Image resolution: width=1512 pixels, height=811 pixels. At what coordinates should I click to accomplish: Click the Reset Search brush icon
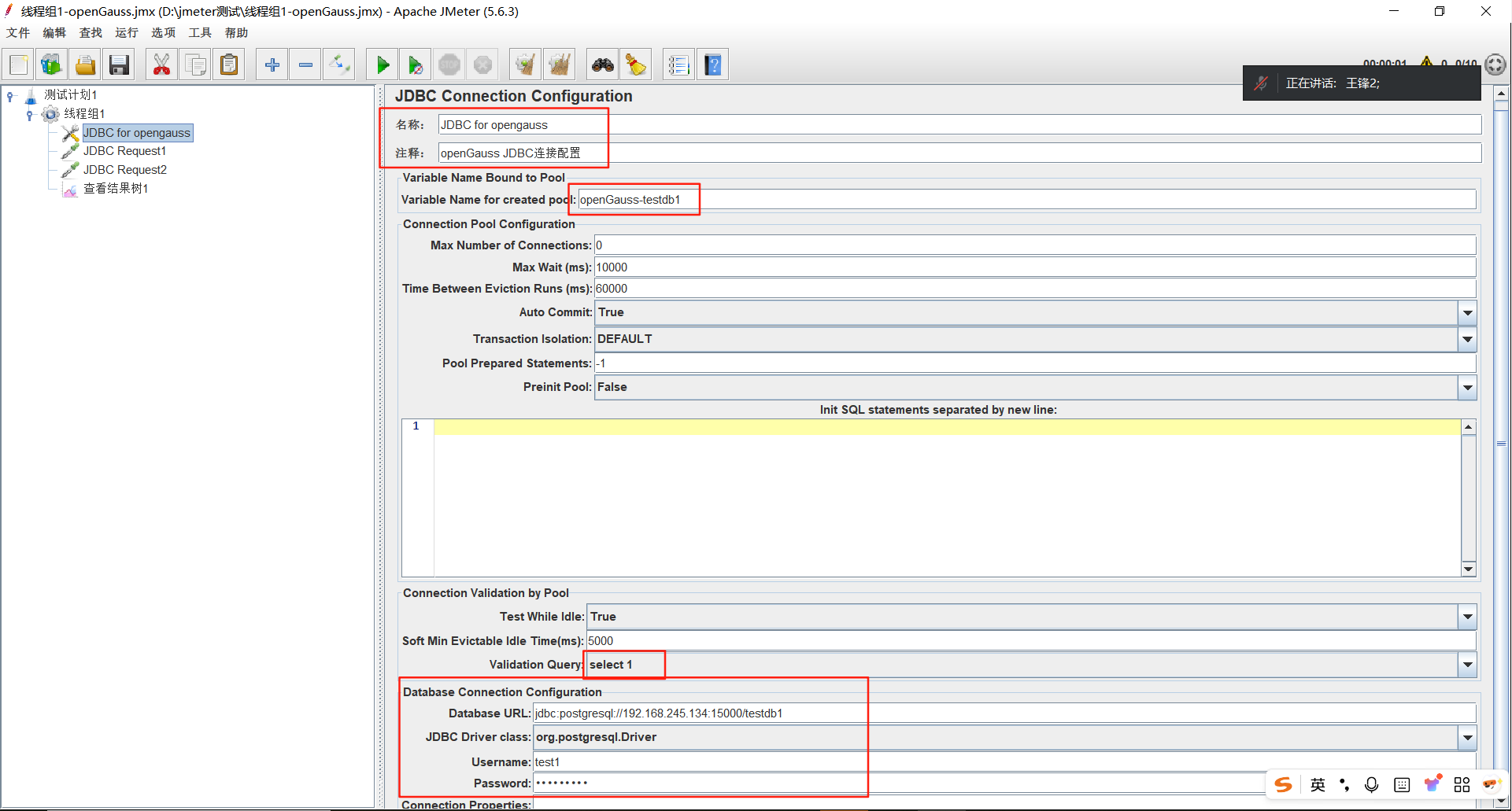[636, 65]
